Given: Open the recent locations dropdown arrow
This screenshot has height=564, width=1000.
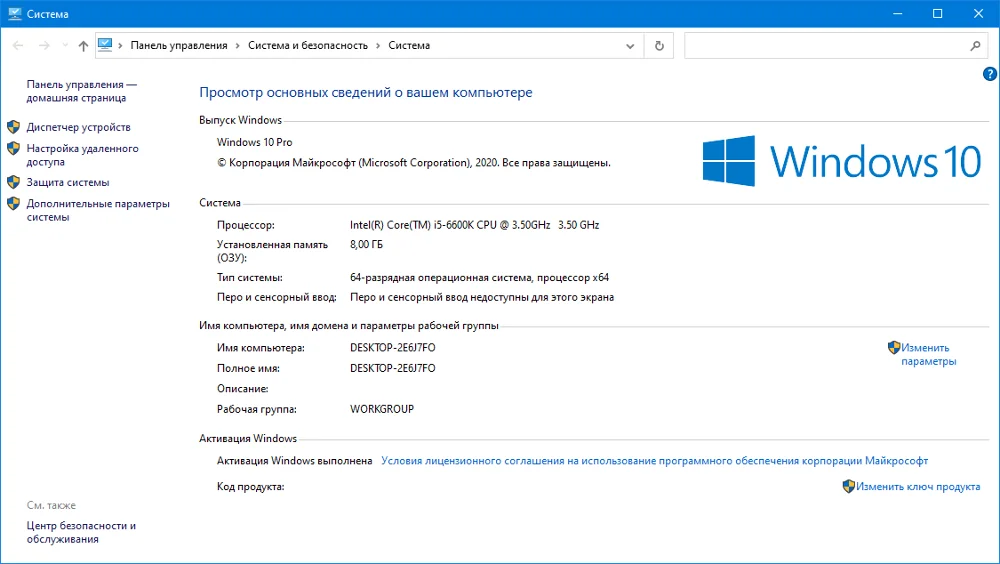Looking at the screenshot, I should (x=65, y=45).
